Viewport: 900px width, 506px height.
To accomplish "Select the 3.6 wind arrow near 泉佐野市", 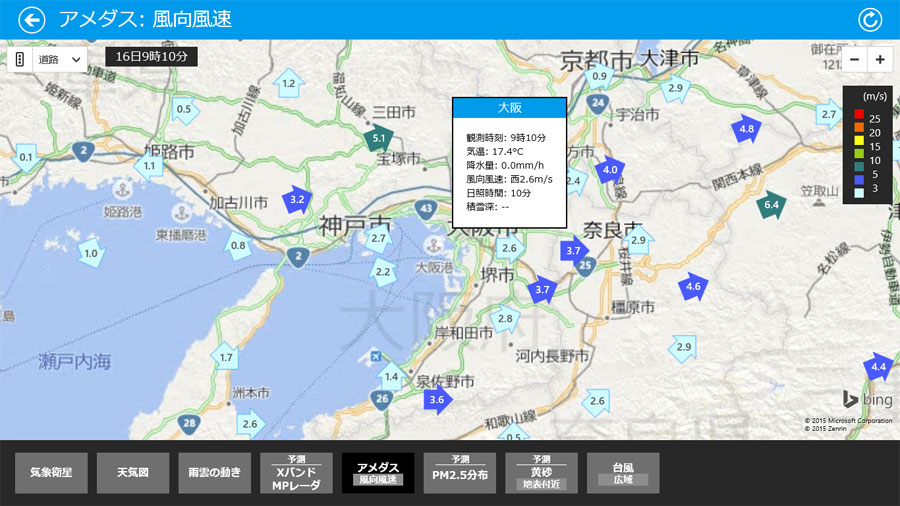I will click(437, 400).
